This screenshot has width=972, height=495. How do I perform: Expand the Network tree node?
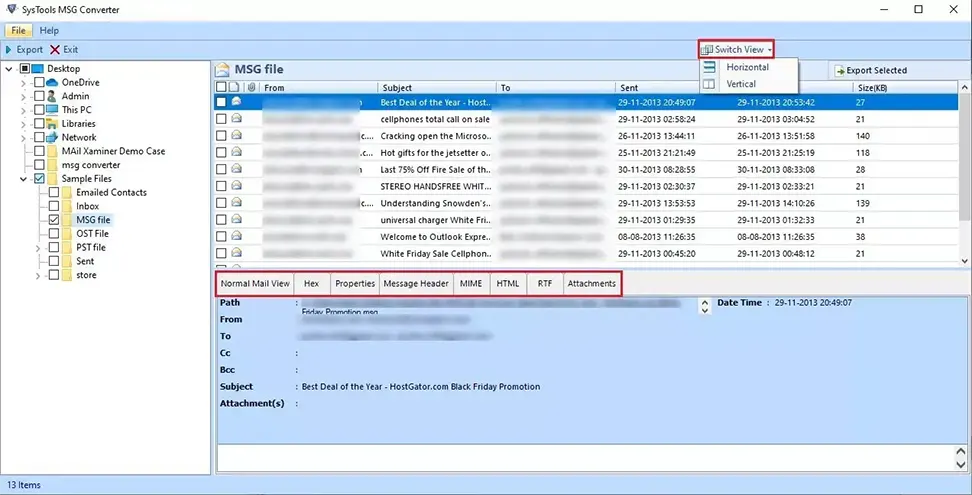click(x=24, y=138)
